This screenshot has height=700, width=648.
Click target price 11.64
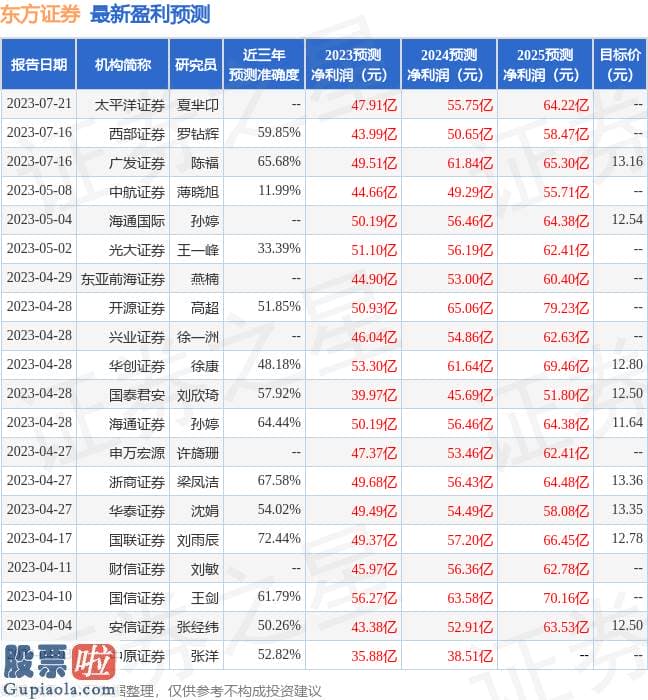click(x=627, y=423)
